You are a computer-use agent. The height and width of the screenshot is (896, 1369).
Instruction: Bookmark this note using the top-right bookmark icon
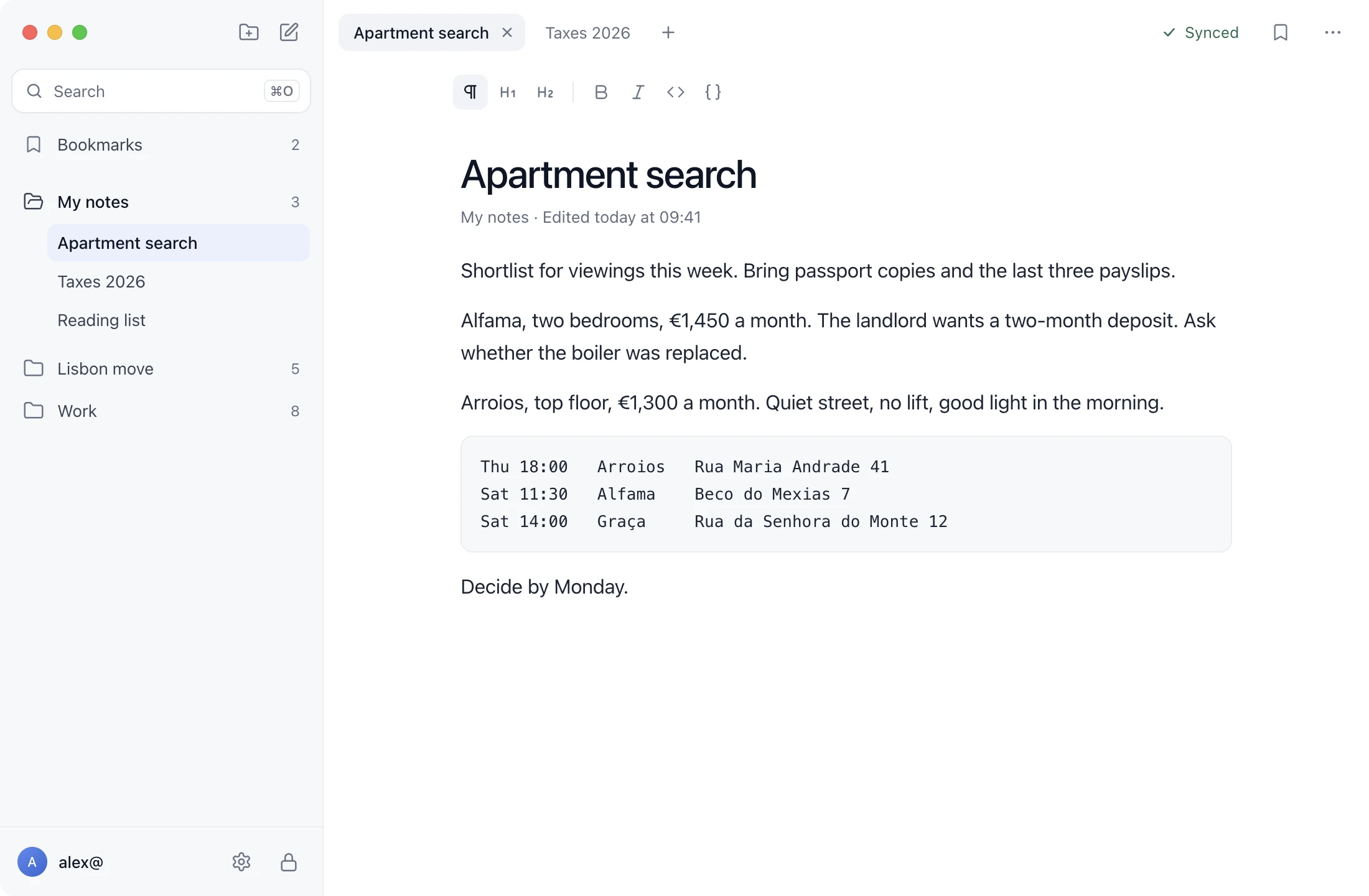1281,32
